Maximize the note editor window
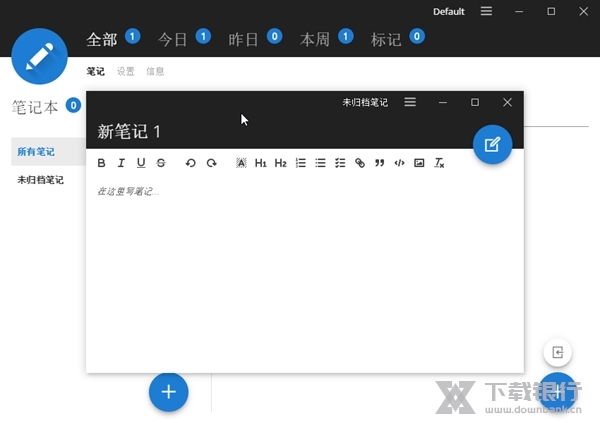600x423 pixels. [x=475, y=102]
